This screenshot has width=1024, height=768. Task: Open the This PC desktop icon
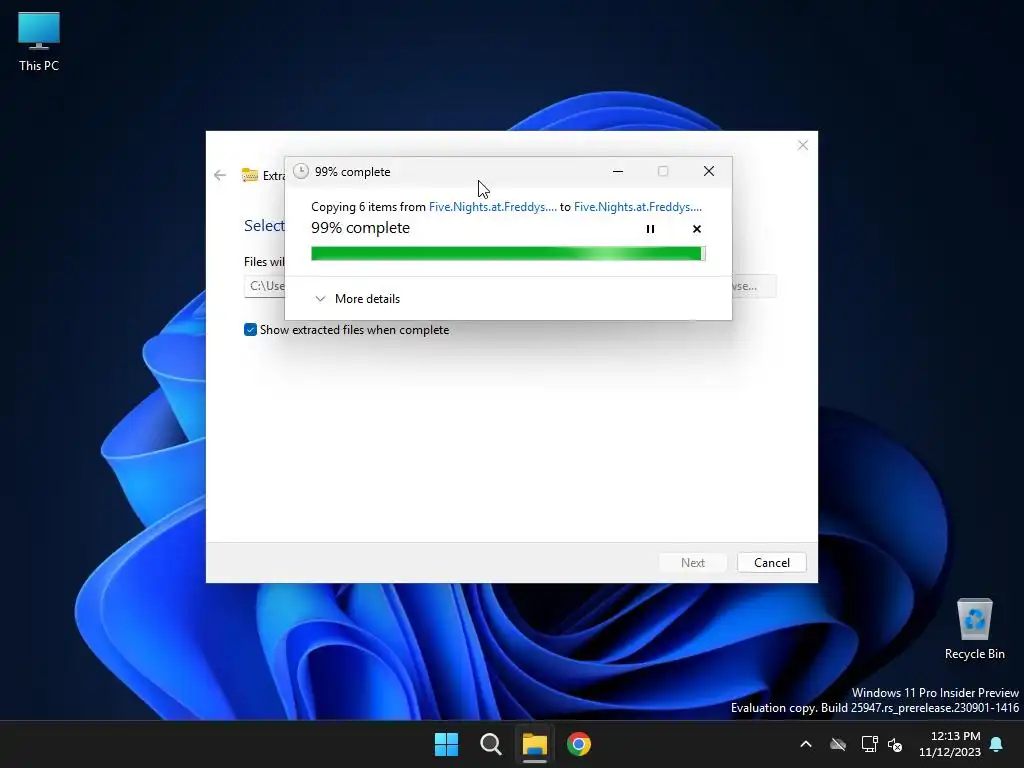(x=39, y=41)
